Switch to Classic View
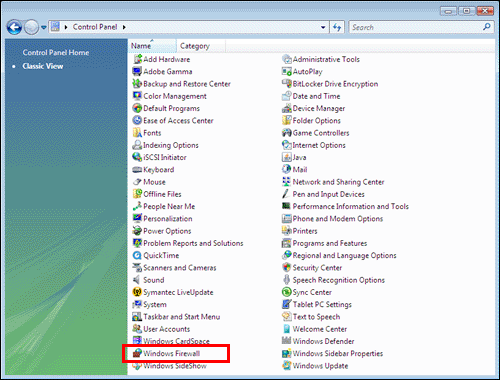Screen dimensions: 500x380 pyautogui.click(x=43, y=66)
